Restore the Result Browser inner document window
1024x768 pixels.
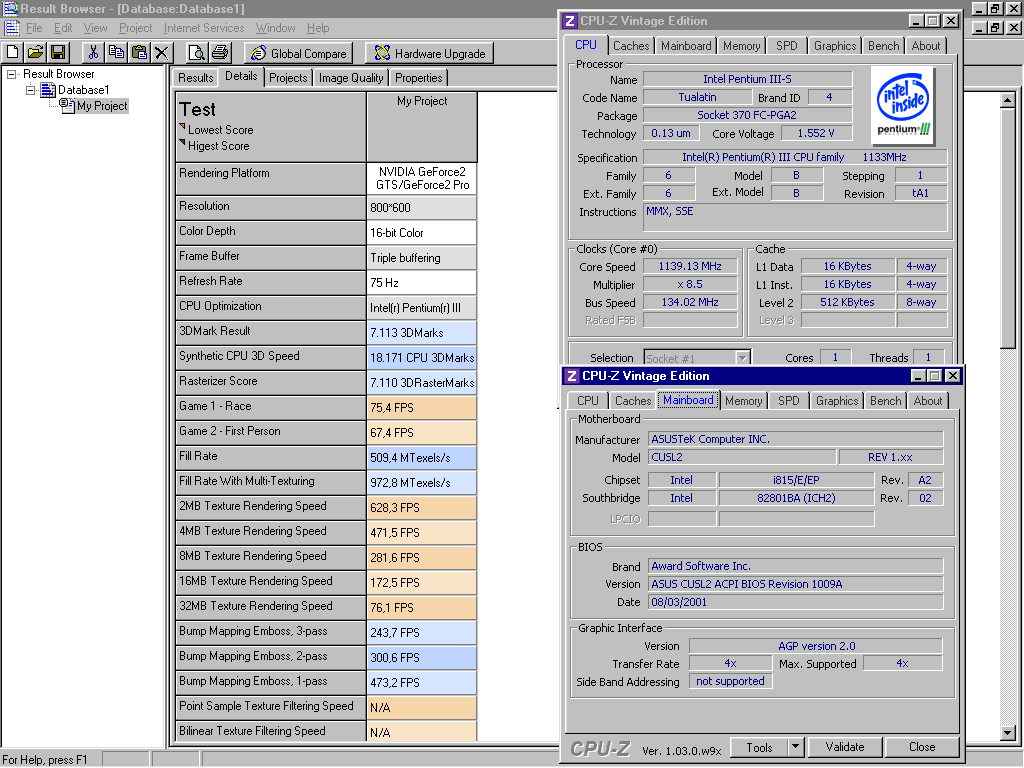coord(995,28)
